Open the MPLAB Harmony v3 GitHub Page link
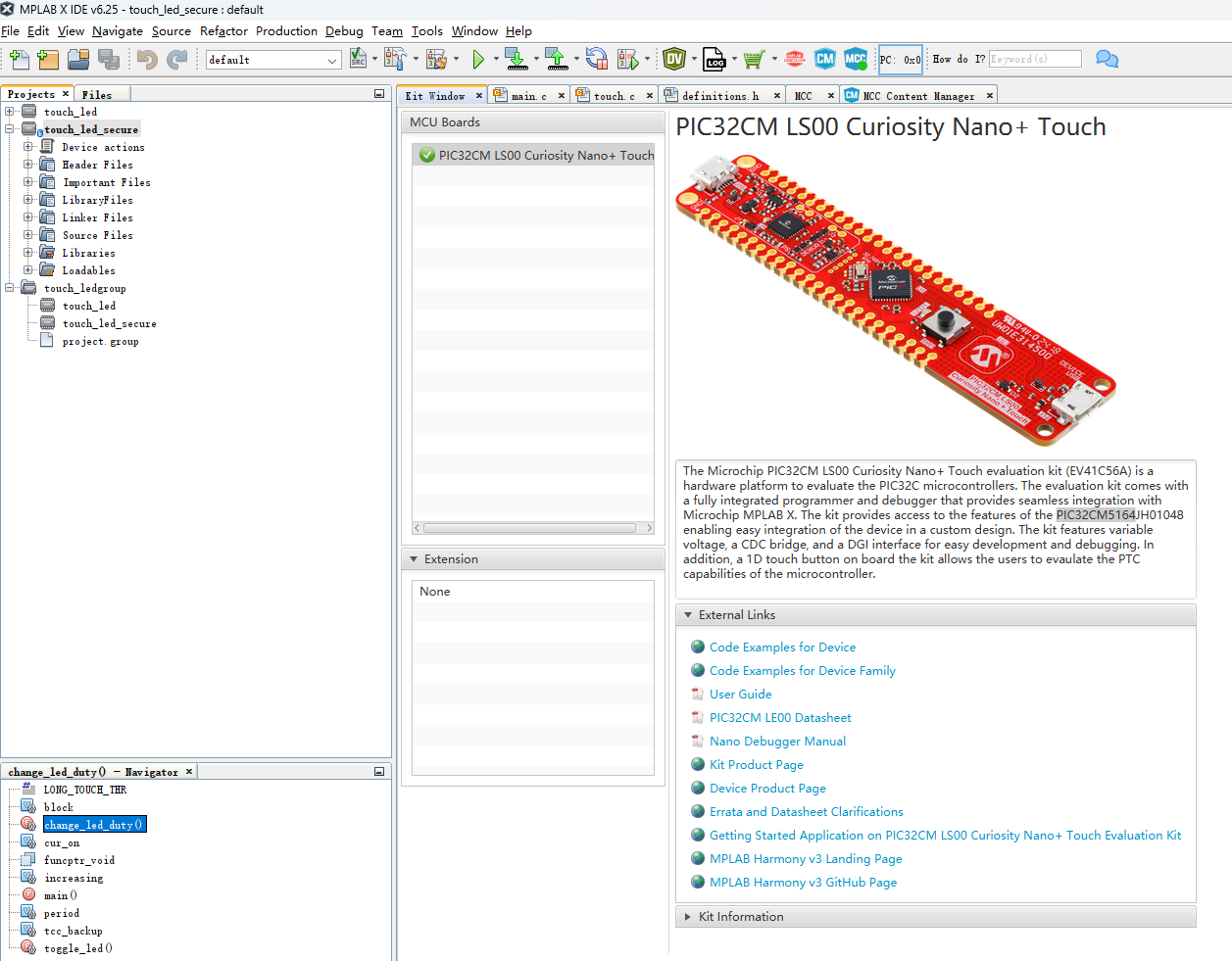 804,883
